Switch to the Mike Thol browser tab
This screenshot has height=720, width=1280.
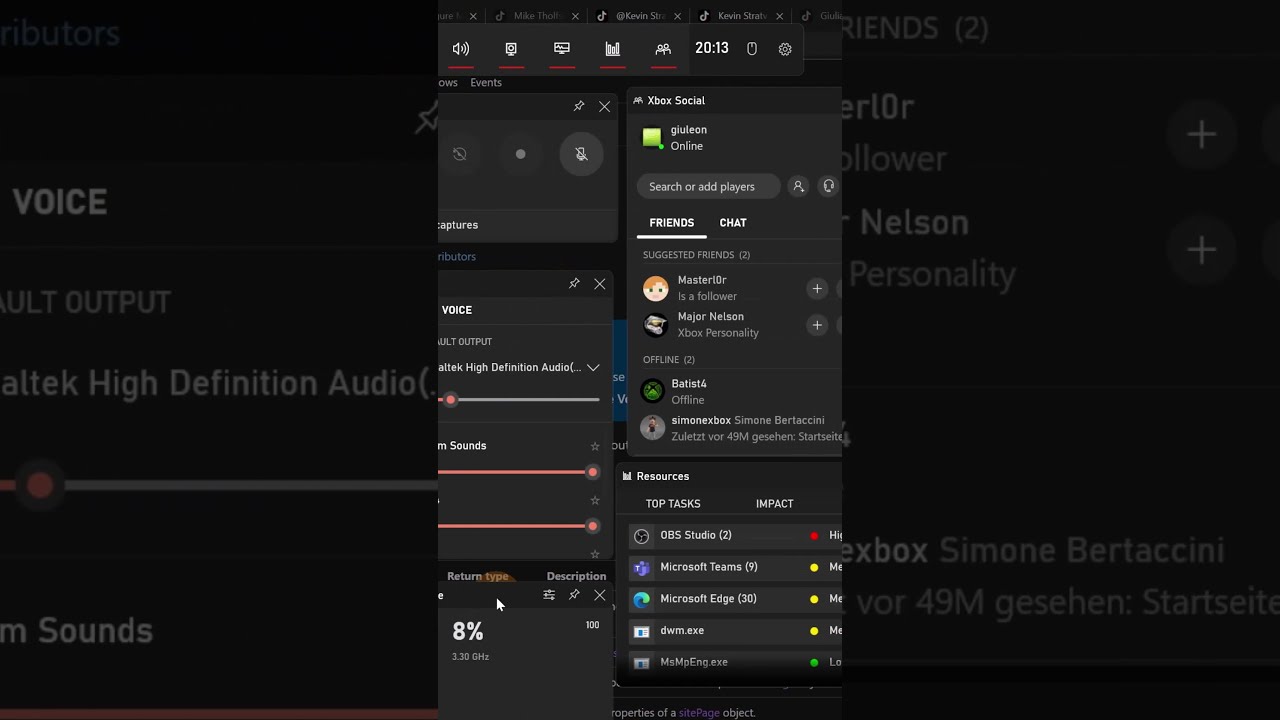[x=537, y=16]
